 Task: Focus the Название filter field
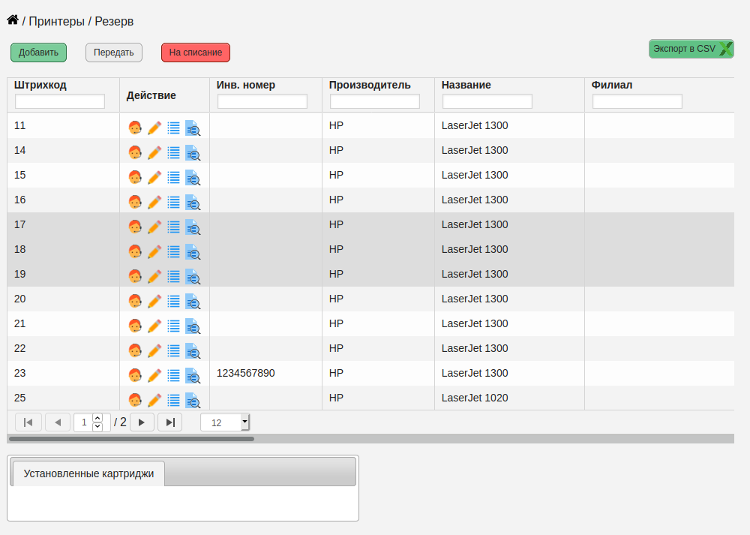(487, 101)
